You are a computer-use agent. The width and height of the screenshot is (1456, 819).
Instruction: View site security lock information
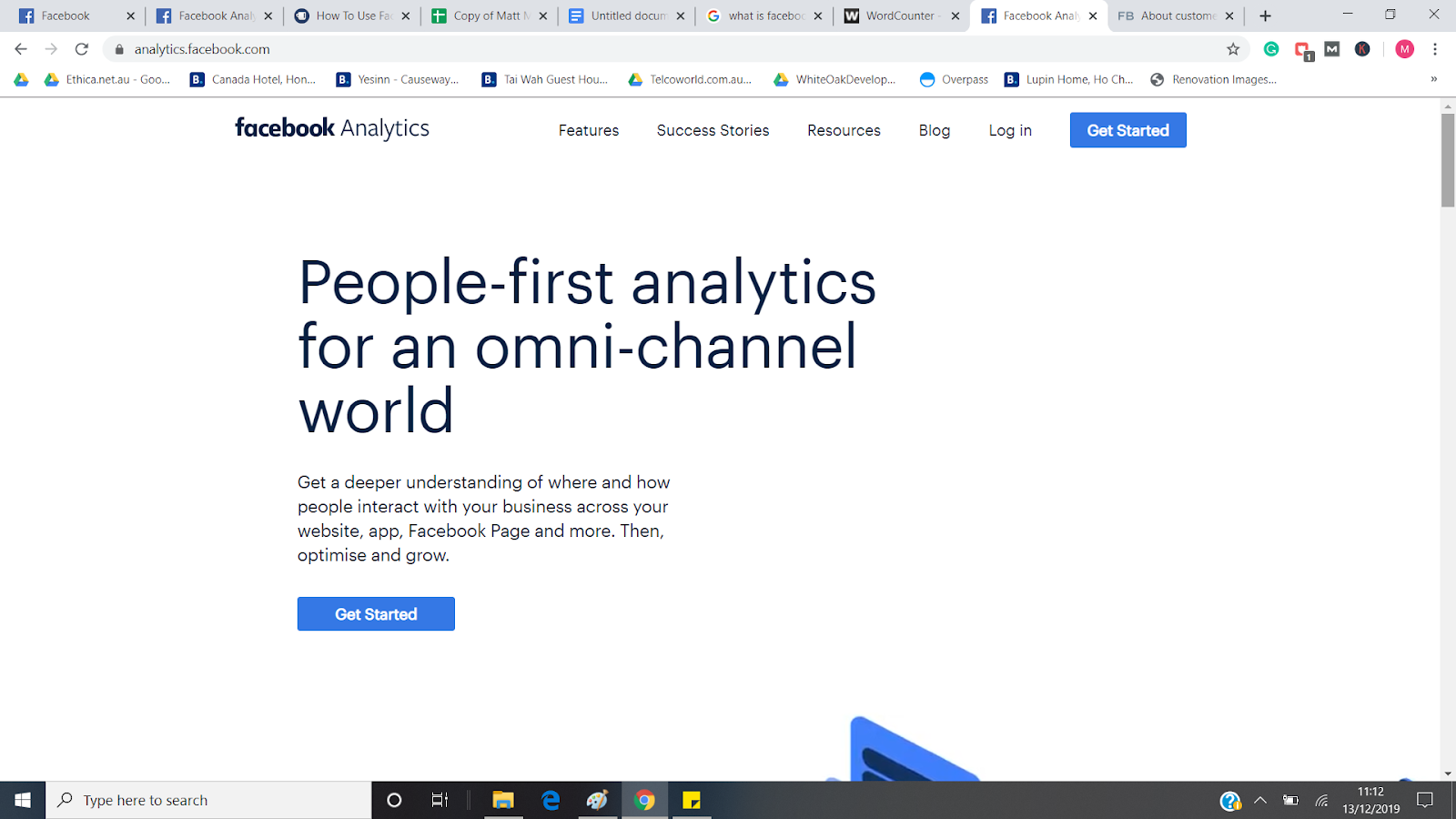[x=119, y=49]
